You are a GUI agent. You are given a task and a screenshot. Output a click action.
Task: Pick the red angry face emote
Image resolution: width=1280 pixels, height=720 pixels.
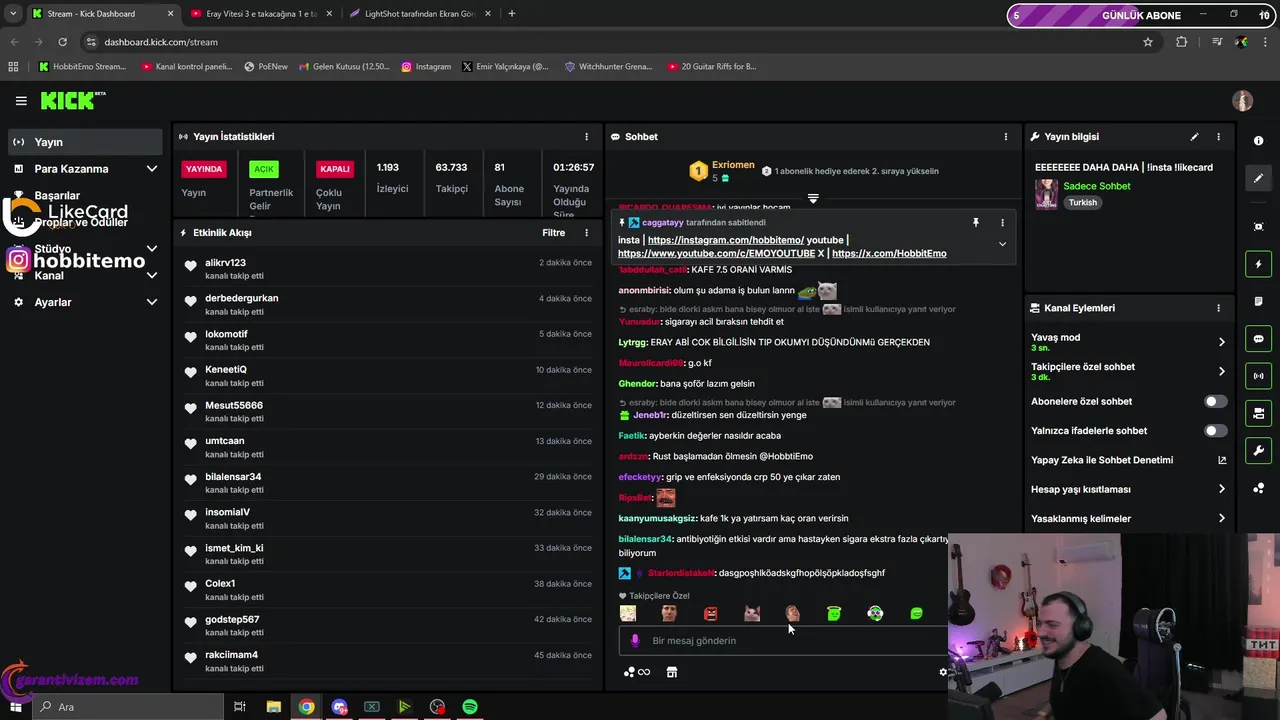click(x=711, y=614)
